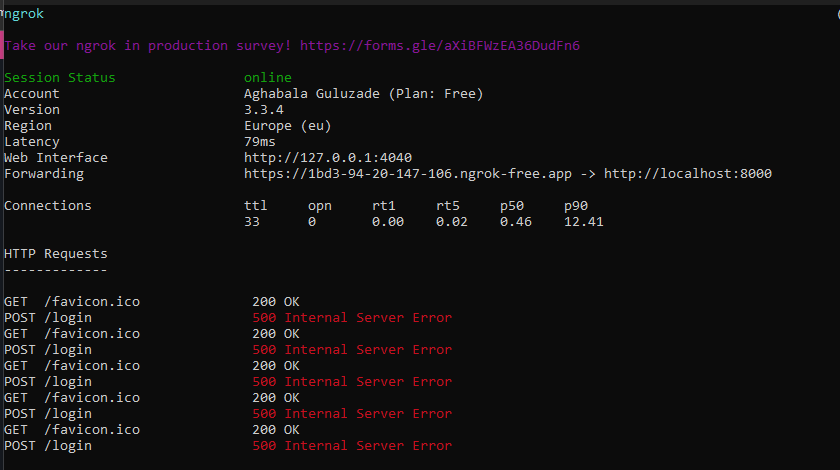The width and height of the screenshot is (840, 470).
Task: Select the 'Account' label
Action: pyautogui.click(x=32, y=94)
